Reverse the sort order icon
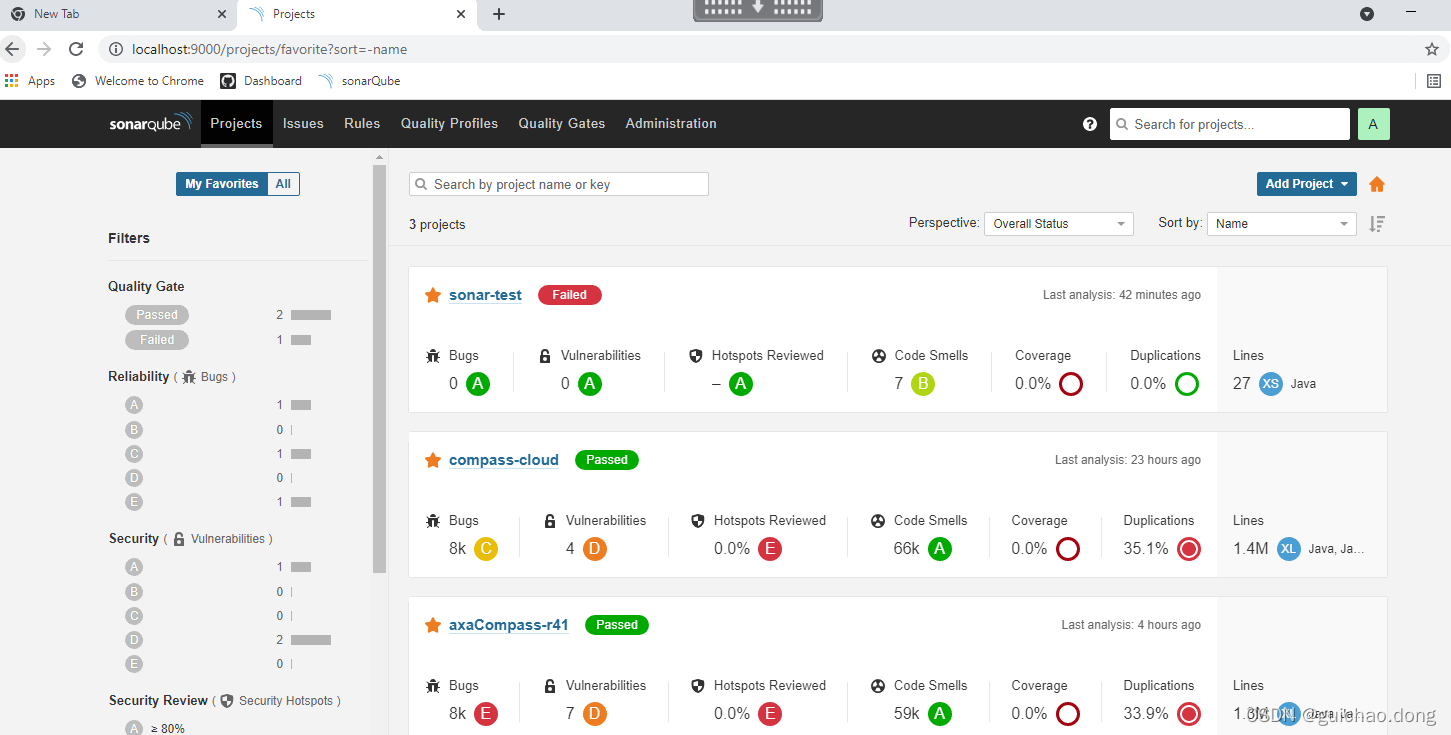Screen dimensions: 1451x735 [x=1377, y=224]
